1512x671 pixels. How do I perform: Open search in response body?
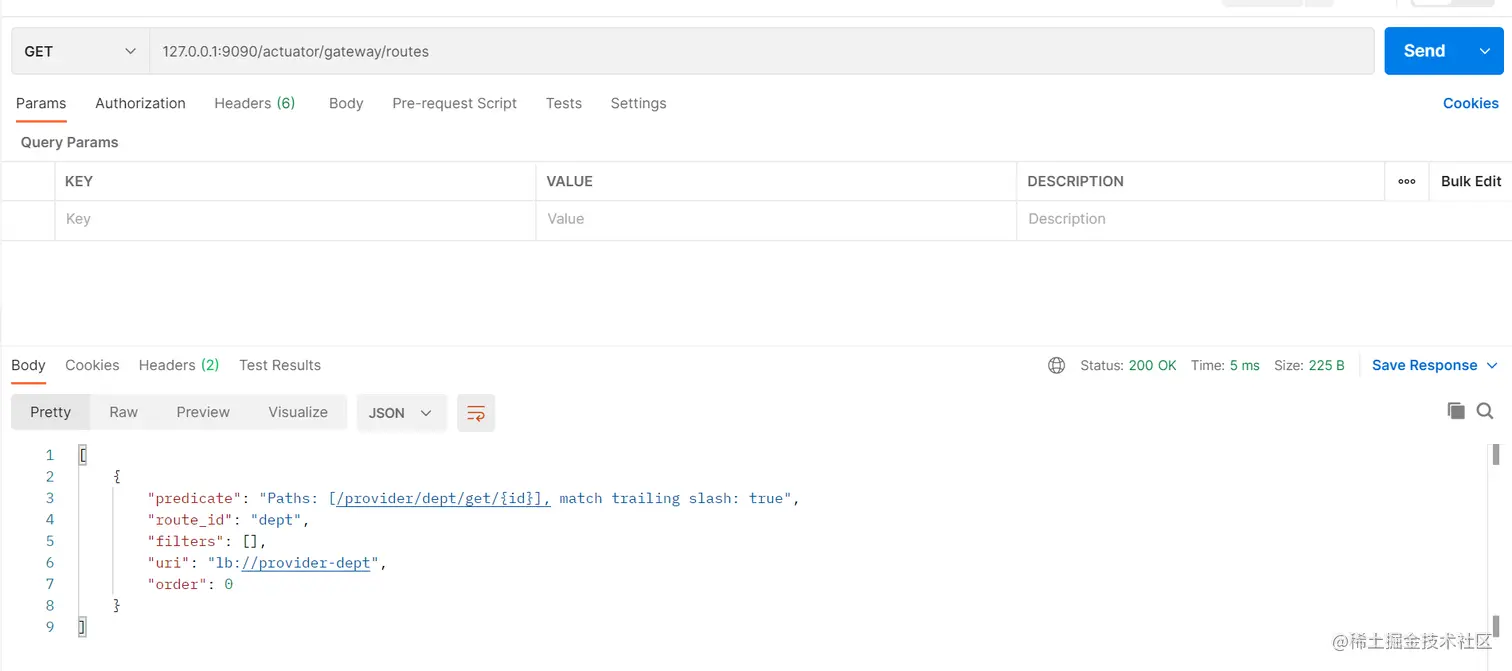[1485, 411]
